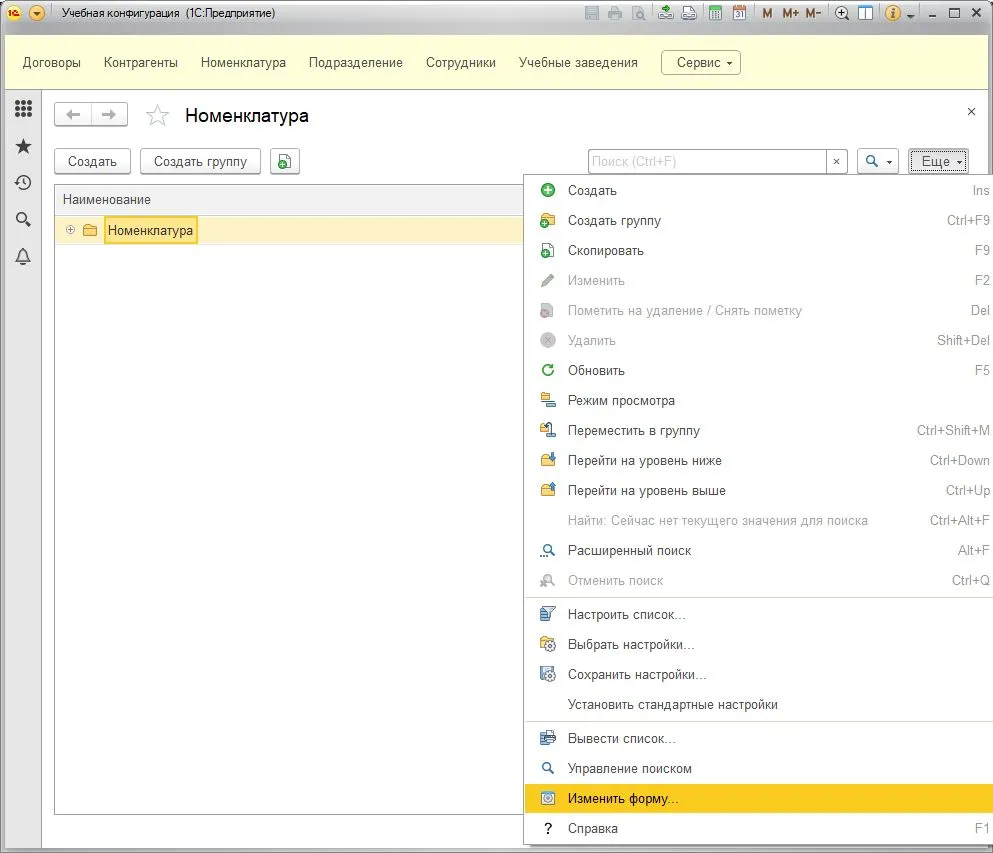993x853 pixels.
Task: Choose Справка menu item
Action: click(x=759, y=828)
